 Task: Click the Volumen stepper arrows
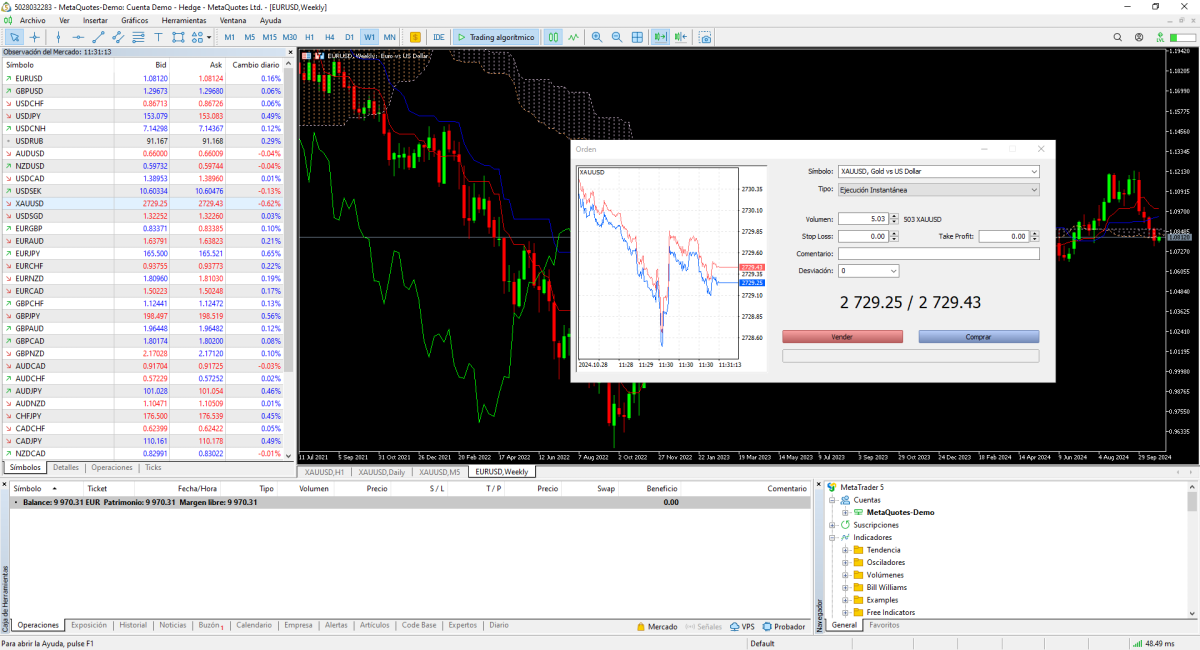point(893,219)
